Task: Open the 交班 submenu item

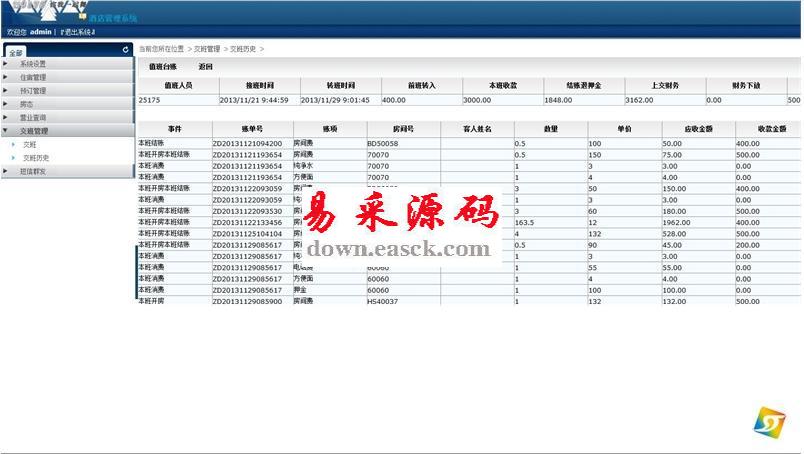Action: pyautogui.click(x=30, y=144)
